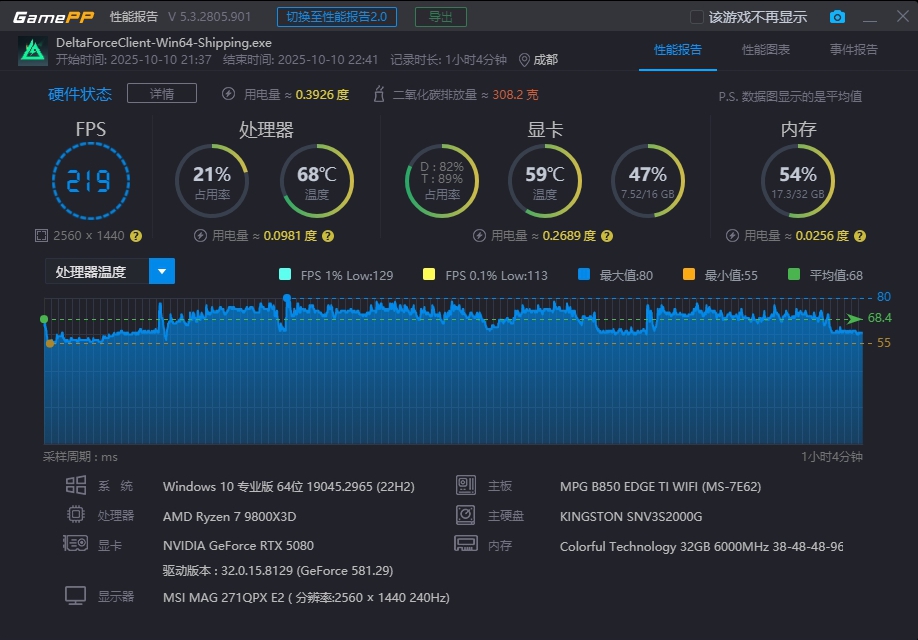918x640 pixels.
Task: Click the Delta Force game icon
Action: pyautogui.click(x=33, y=51)
